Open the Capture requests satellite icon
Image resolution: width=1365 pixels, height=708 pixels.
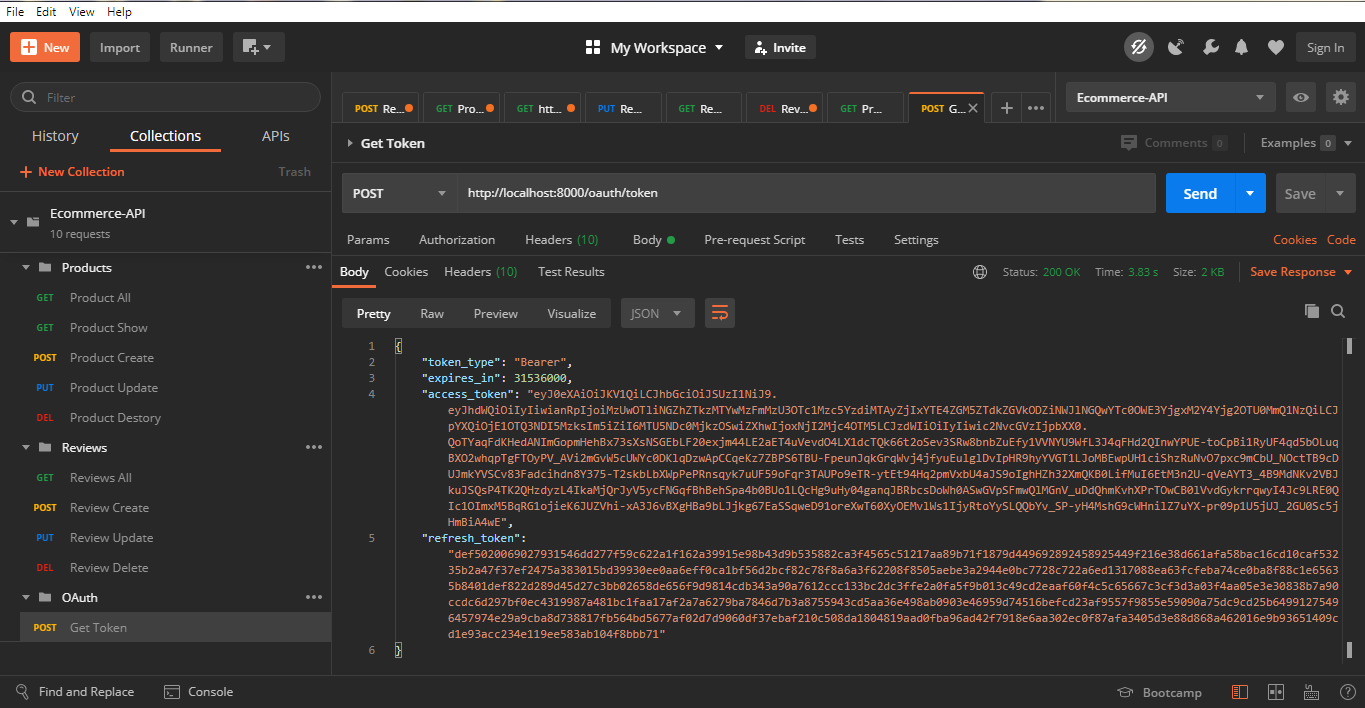1175,46
